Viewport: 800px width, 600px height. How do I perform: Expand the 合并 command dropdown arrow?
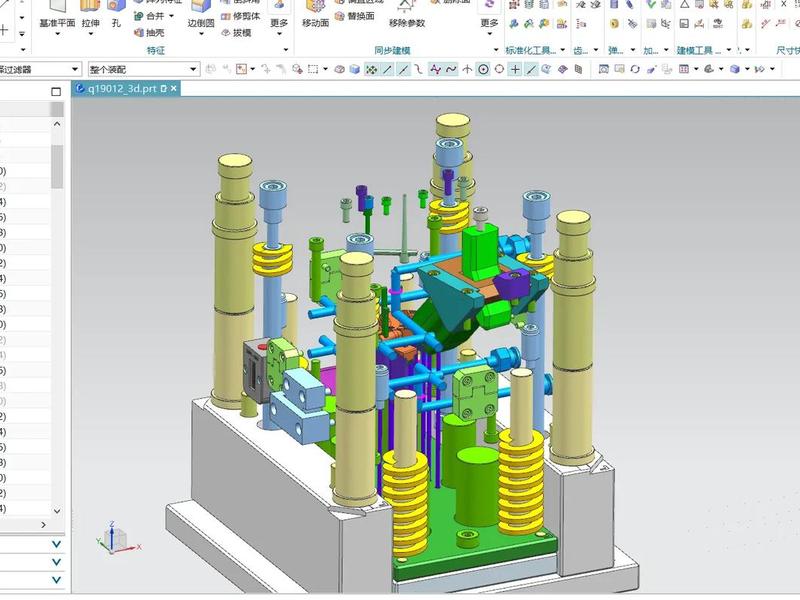tap(171, 16)
